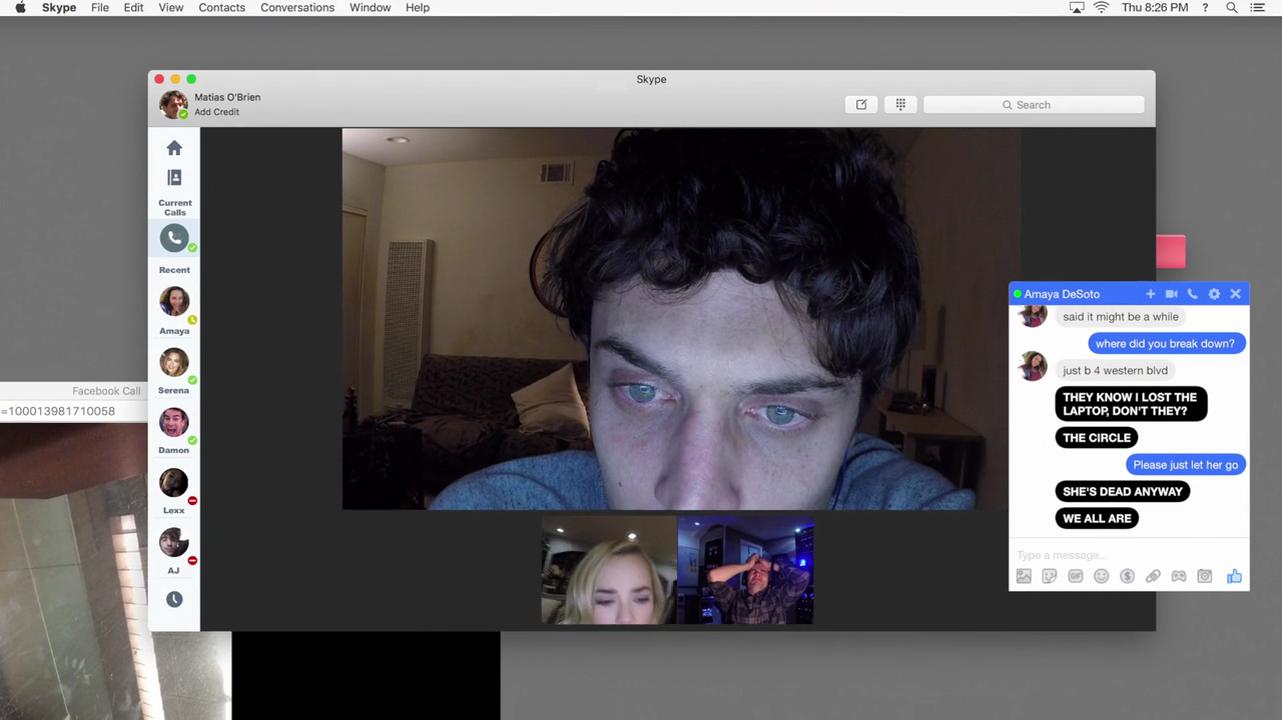The width and height of the screenshot is (1282, 720).
Task: Open the emoji picker in Messenger
Action: [1101, 576]
